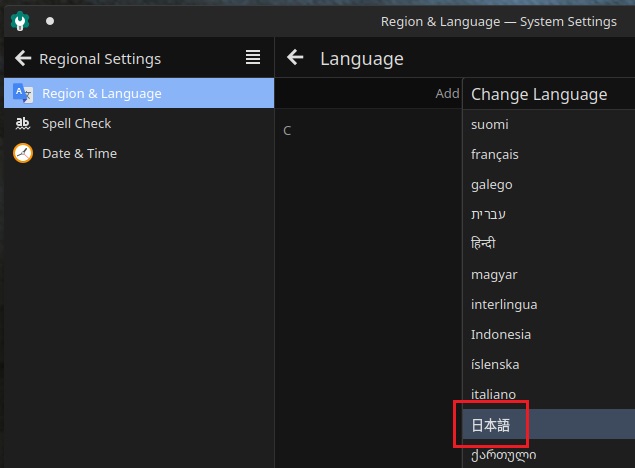Viewport: 635px width, 468px height.
Task: Click the pin dot beside the app icon
Action: (50, 21)
